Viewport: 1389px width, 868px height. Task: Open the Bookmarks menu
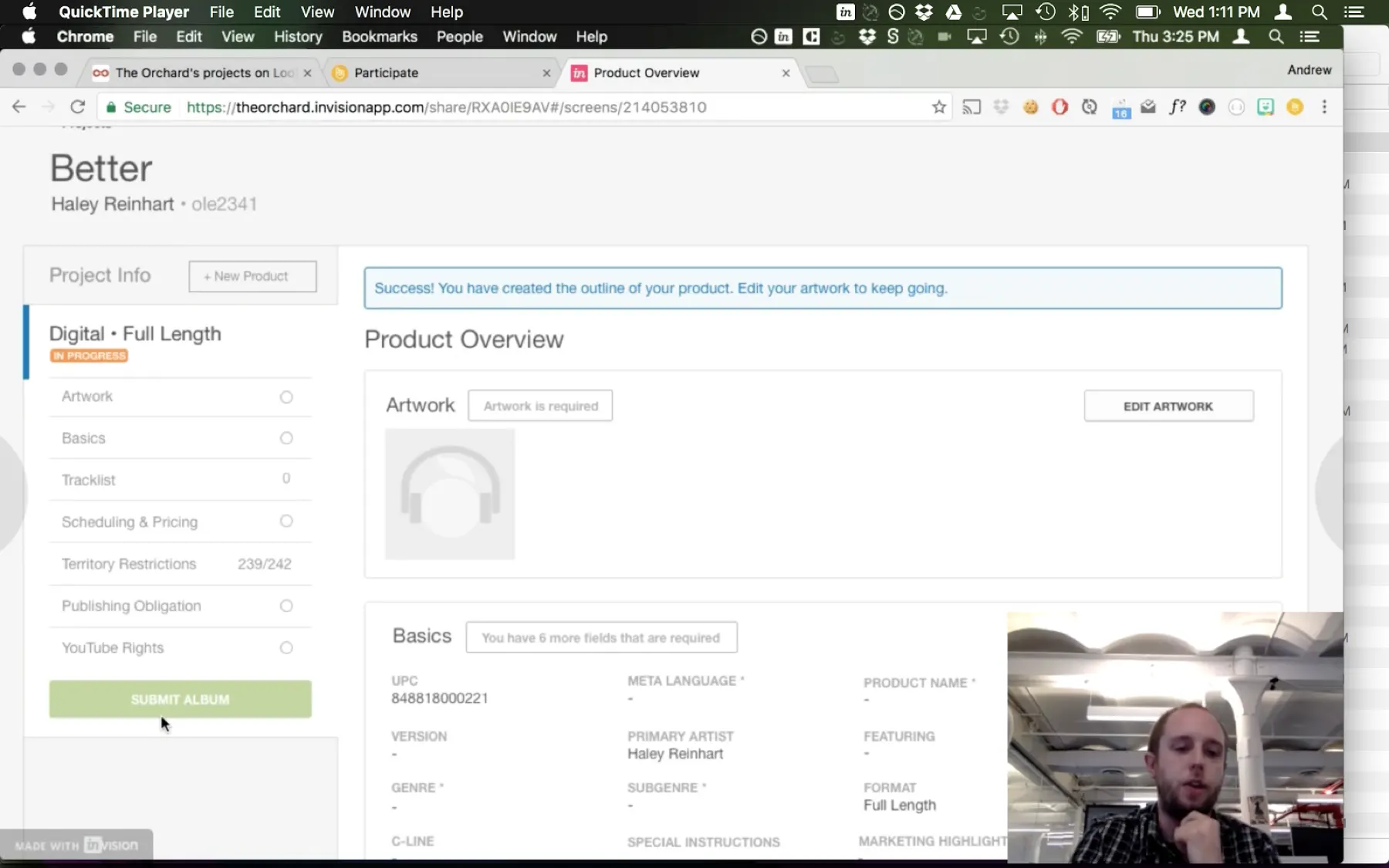(380, 36)
